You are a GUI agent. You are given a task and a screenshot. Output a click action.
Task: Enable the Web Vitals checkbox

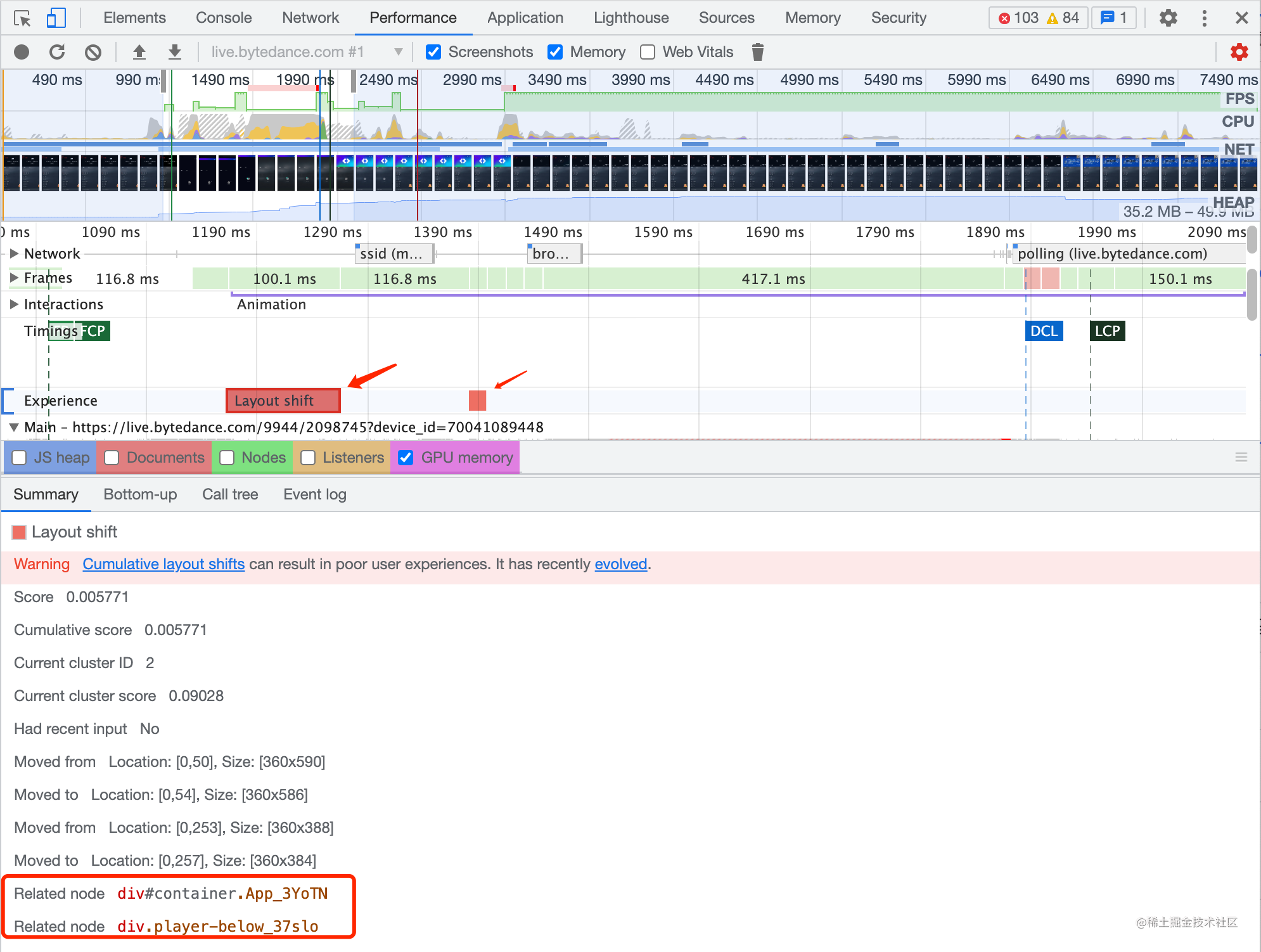[x=648, y=52]
